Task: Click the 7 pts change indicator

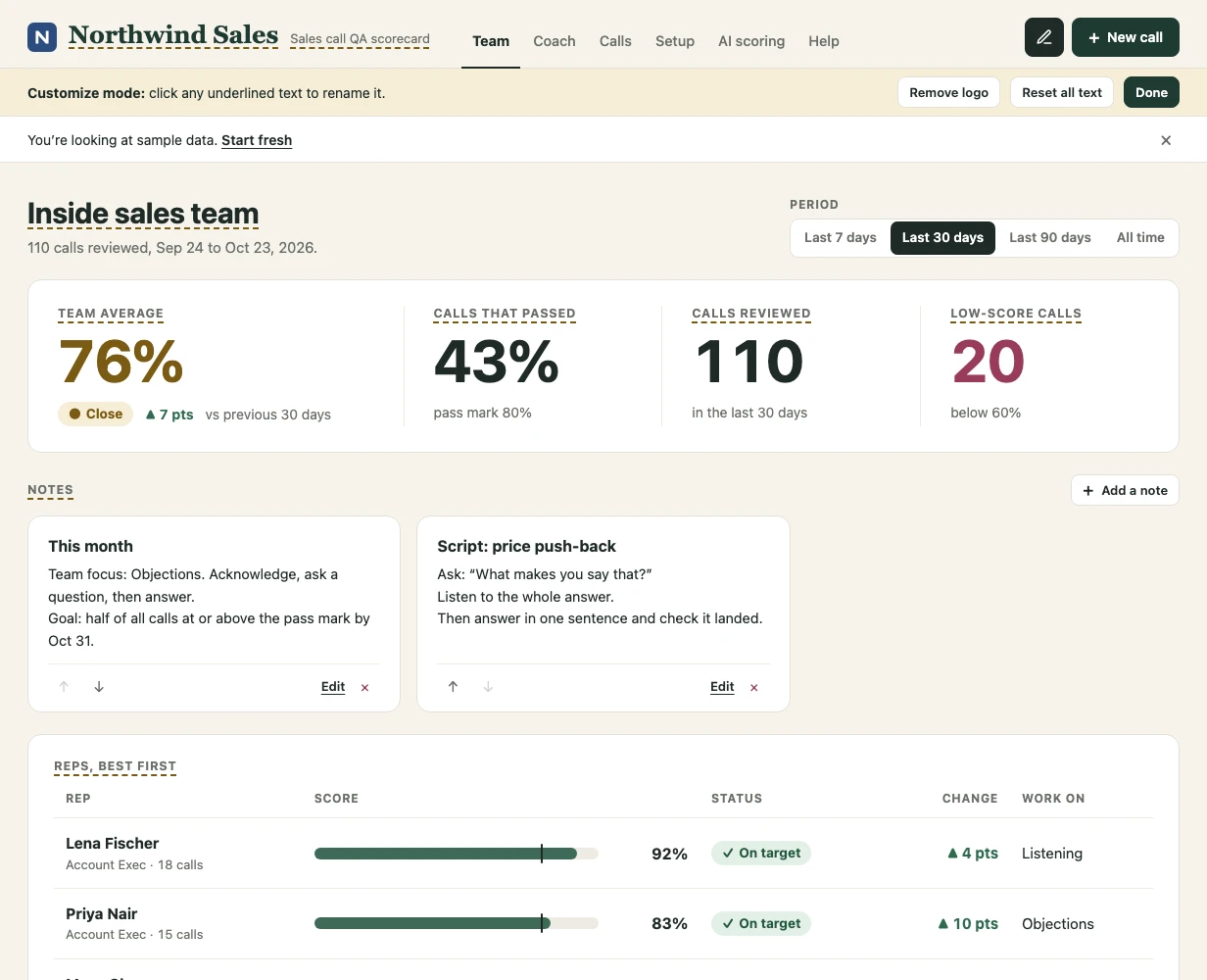Action: click(169, 415)
